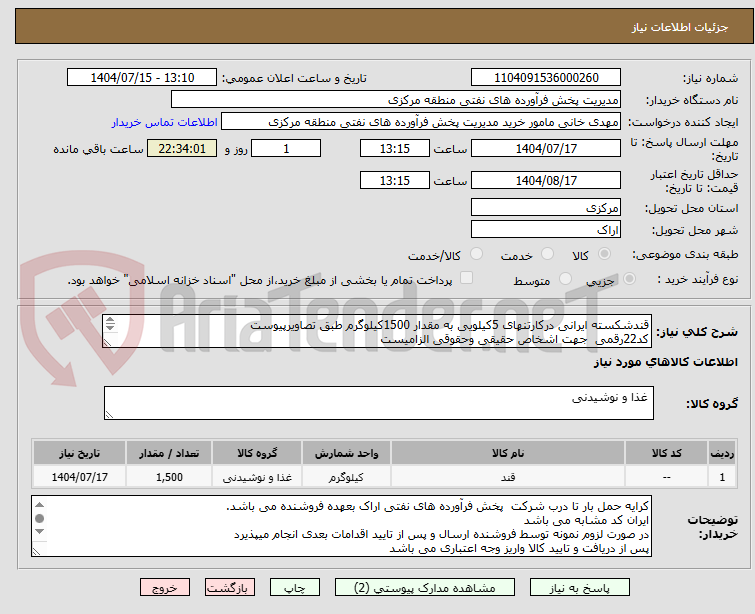Click the شماره نیاز number field

point(546,78)
